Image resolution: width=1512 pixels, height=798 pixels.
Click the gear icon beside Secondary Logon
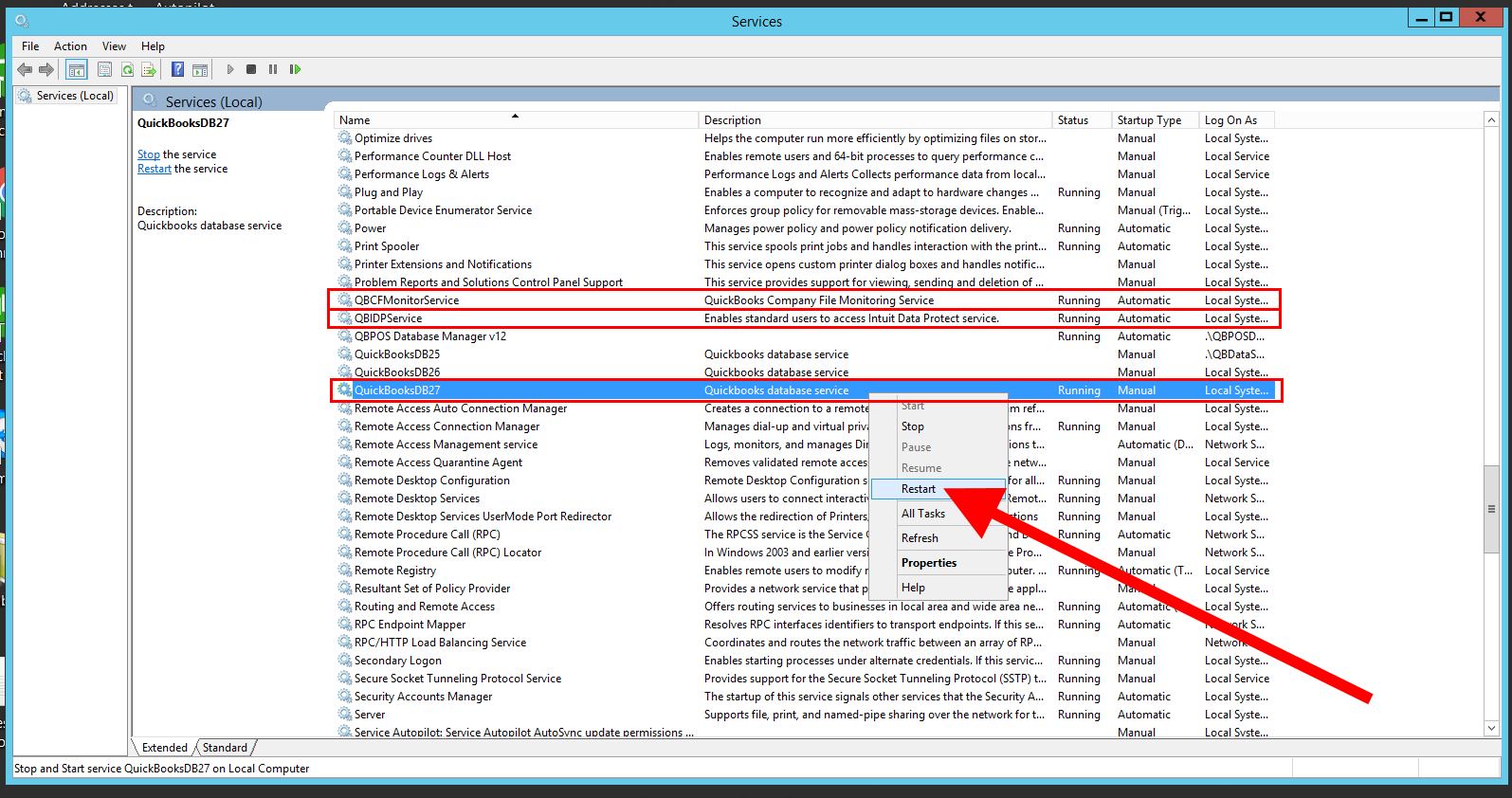(345, 661)
